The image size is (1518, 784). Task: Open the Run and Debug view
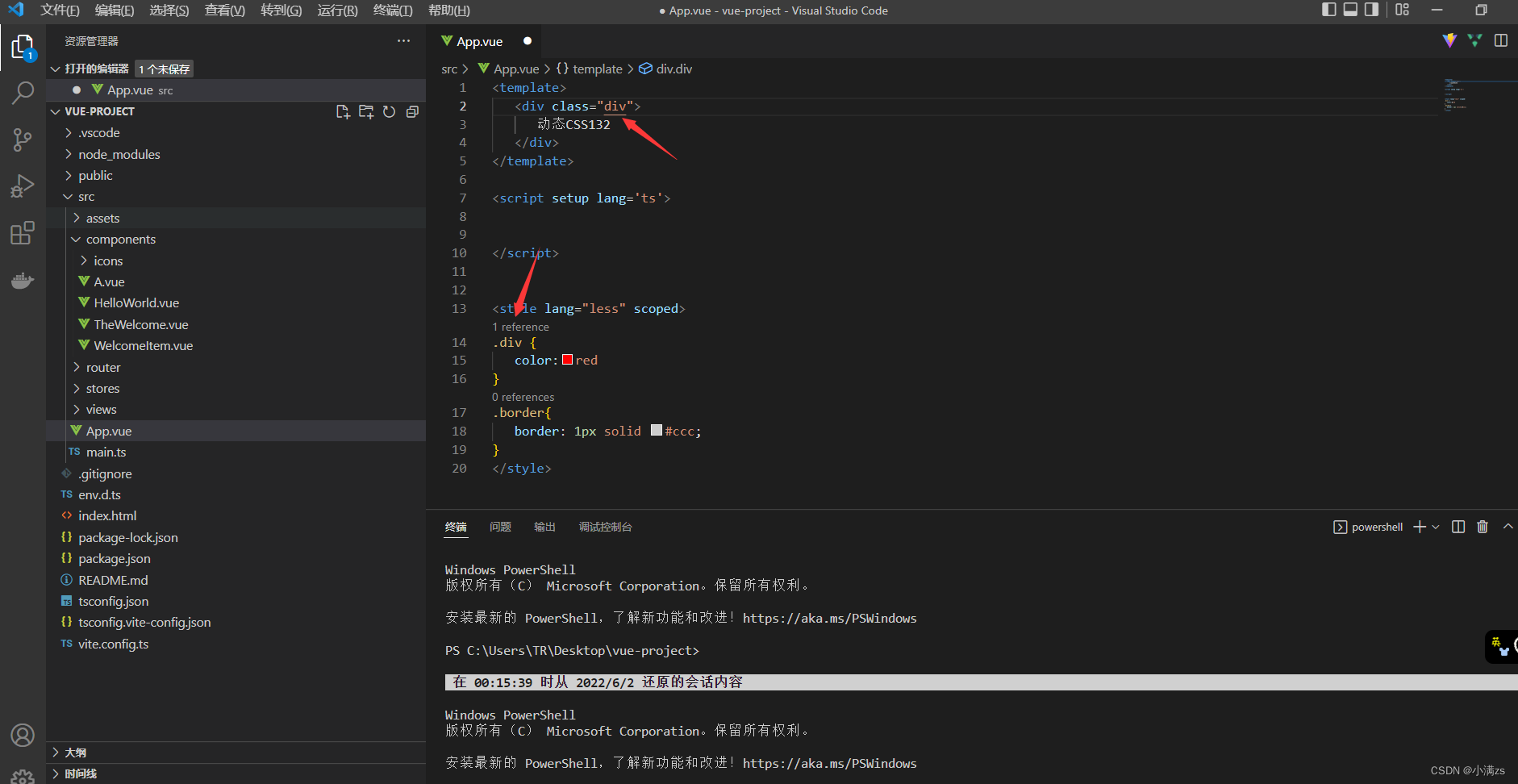[x=23, y=186]
